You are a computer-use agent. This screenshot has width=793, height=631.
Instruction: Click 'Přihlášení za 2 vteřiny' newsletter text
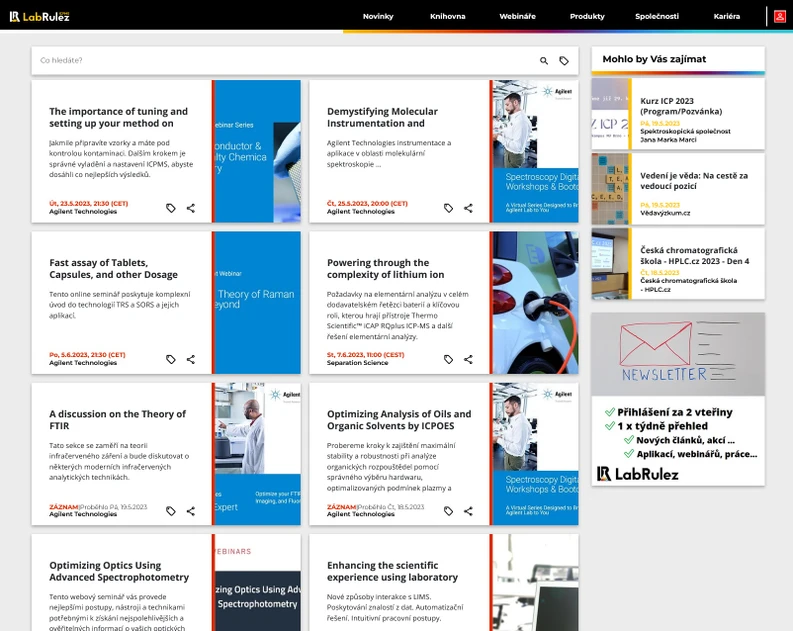coord(675,412)
